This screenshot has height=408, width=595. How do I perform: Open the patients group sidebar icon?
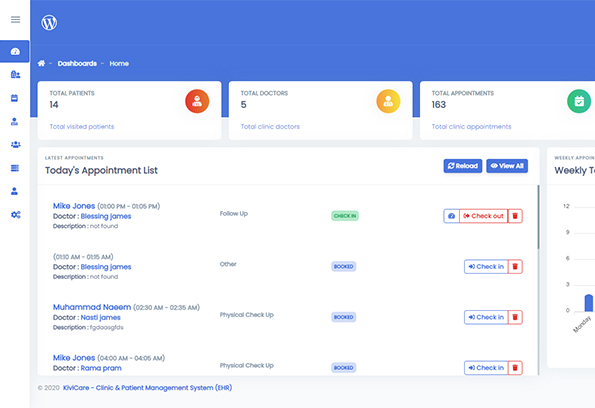pos(16,145)
